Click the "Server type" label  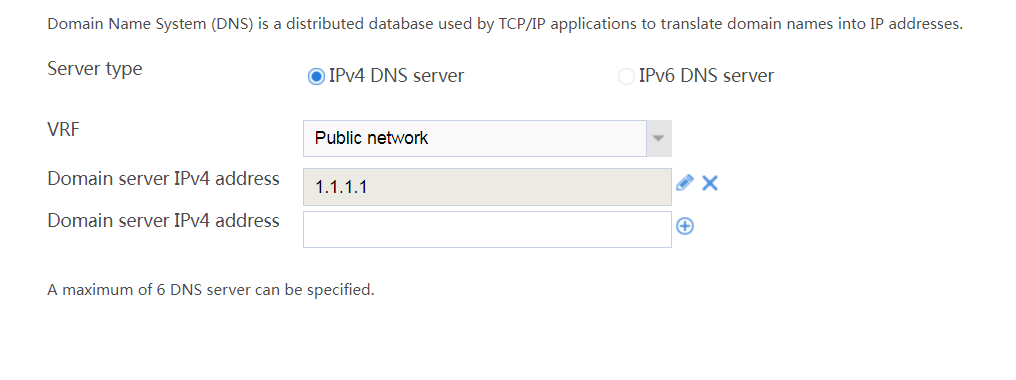(x=95, y=69)
